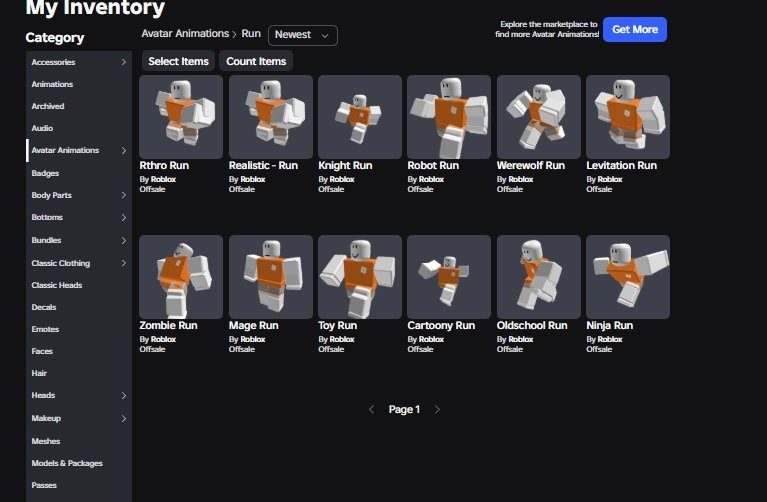Image resolution: width=767 pixels, height=502 pixels.
Task: Expand the Body Parts category chevron
Action: tap(123, 195)
